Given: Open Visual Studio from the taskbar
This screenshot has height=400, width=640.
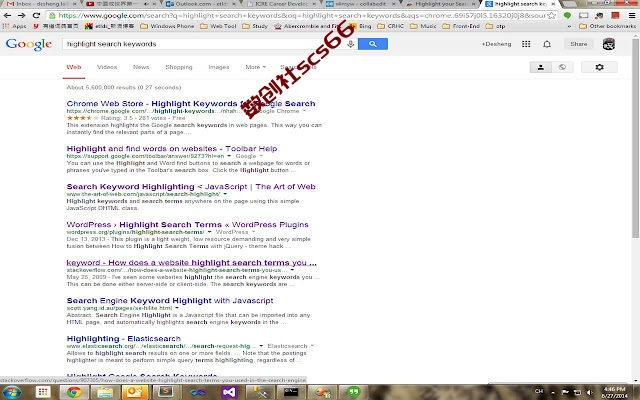Looking at the screenshot, I should [229, 392].
